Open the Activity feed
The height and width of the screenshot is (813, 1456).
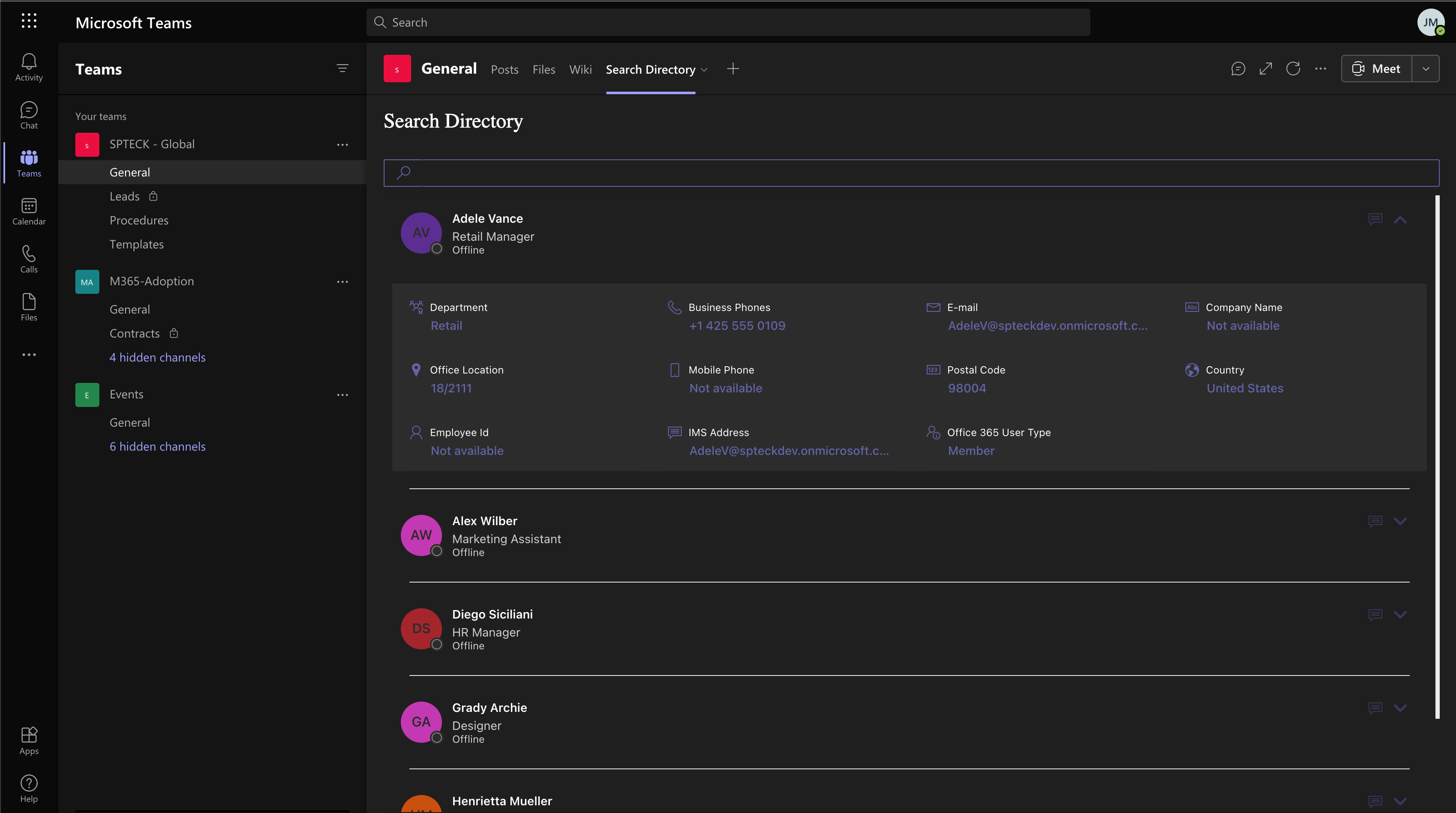pos(29,67)
